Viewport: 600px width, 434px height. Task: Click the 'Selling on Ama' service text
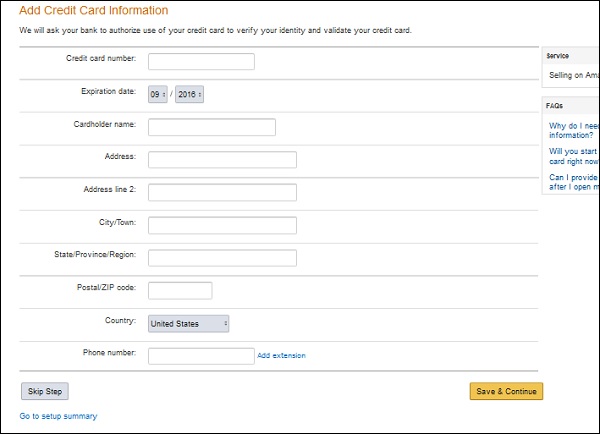click(574, 75)
